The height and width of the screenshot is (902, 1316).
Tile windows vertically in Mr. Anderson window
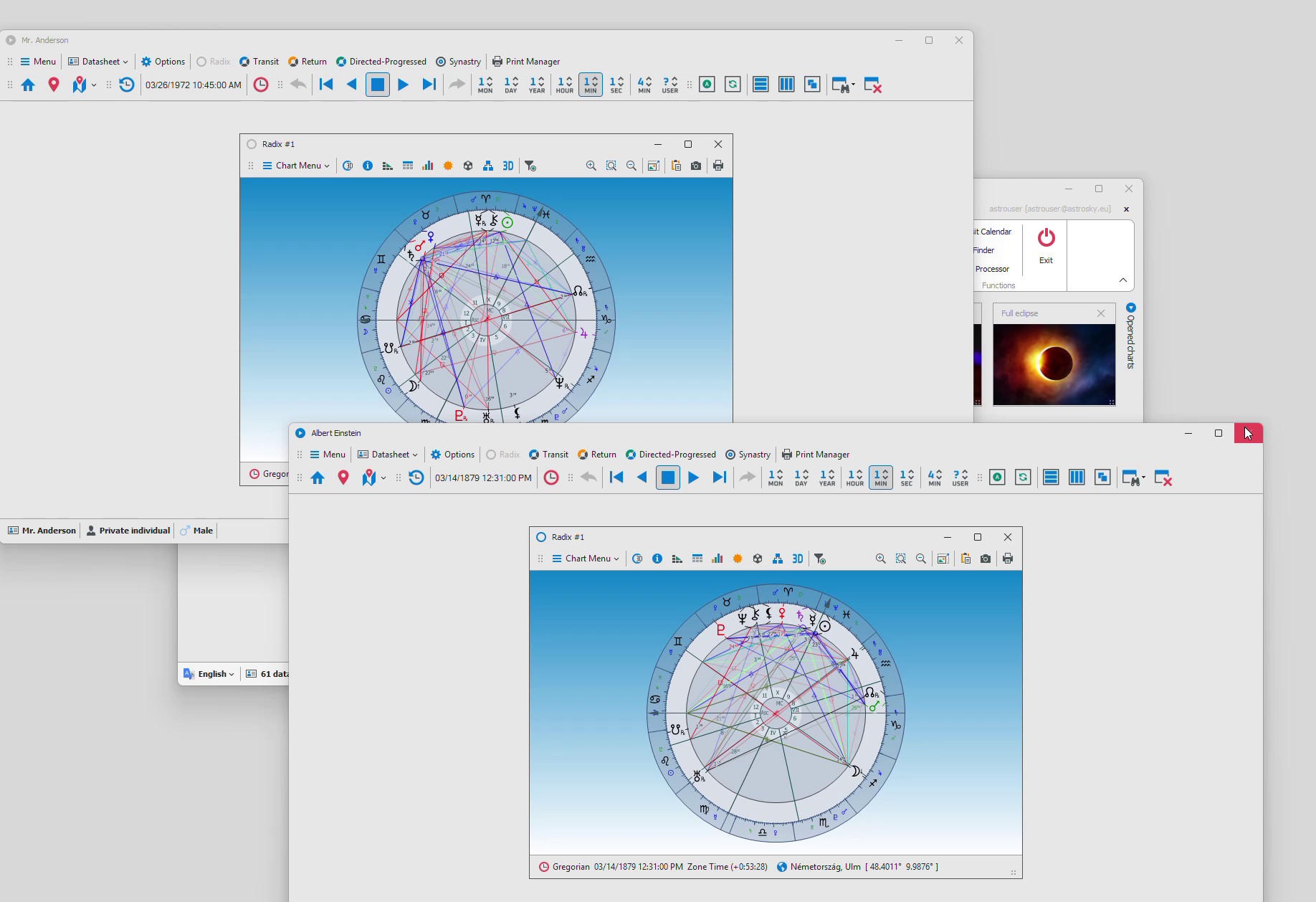pos(786,85)
